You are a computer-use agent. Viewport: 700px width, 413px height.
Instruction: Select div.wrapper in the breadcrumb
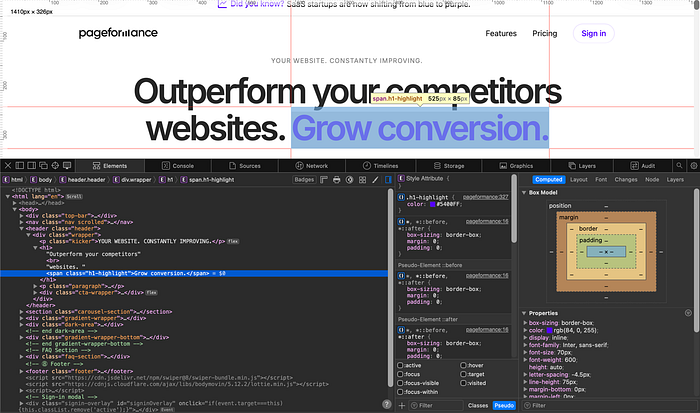[x=133, y=179]
